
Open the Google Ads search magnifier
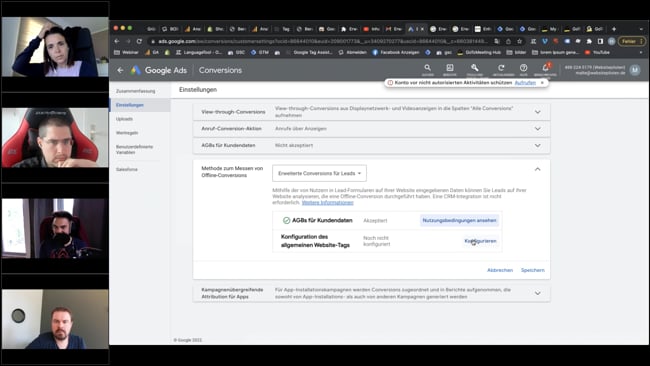[427, 69]
